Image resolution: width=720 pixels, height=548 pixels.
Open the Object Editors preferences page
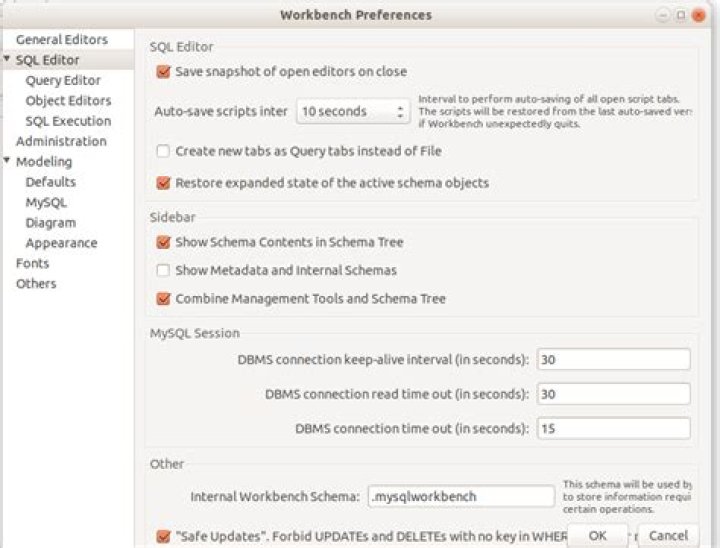coord(68,101)
